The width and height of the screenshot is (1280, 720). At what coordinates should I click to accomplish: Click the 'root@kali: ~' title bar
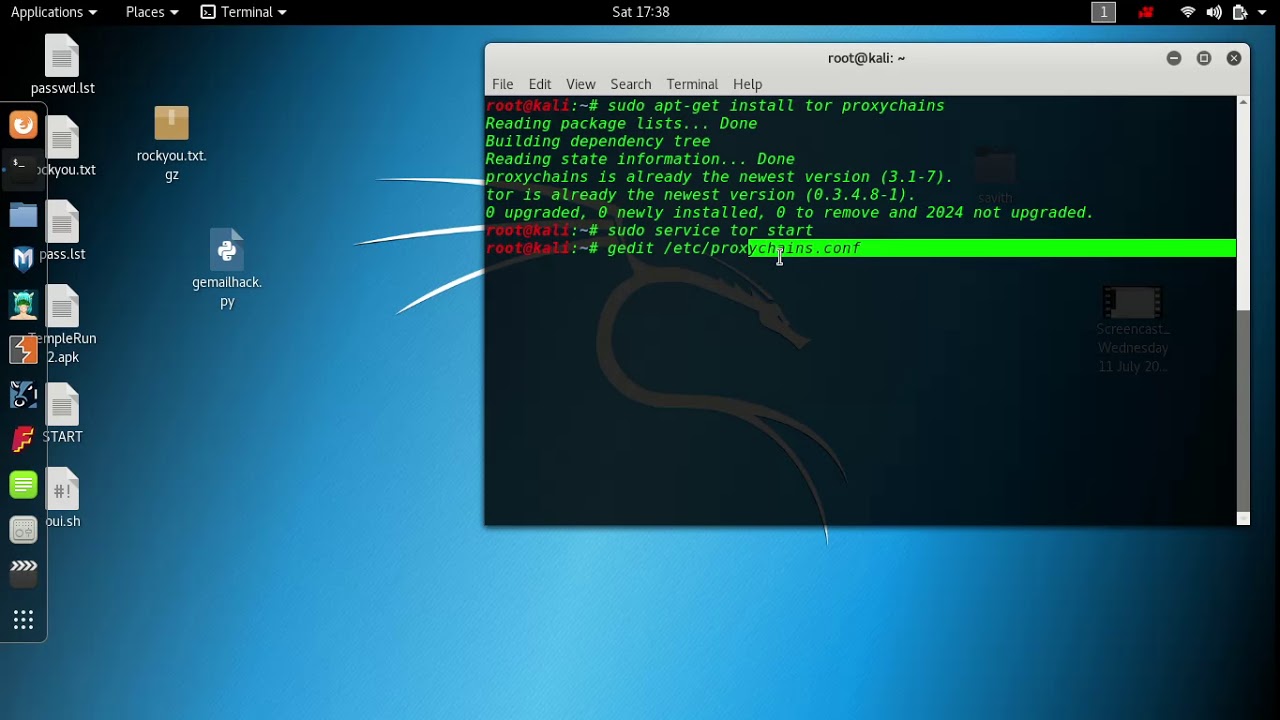866,58
